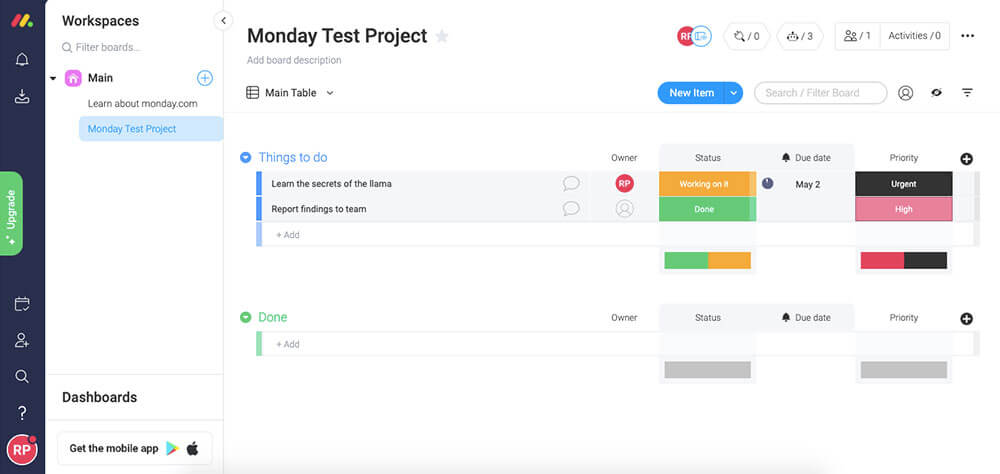Open conversation bubble for llama item
The width and height of the screenshot is (1000, 474).
[571, 184]
